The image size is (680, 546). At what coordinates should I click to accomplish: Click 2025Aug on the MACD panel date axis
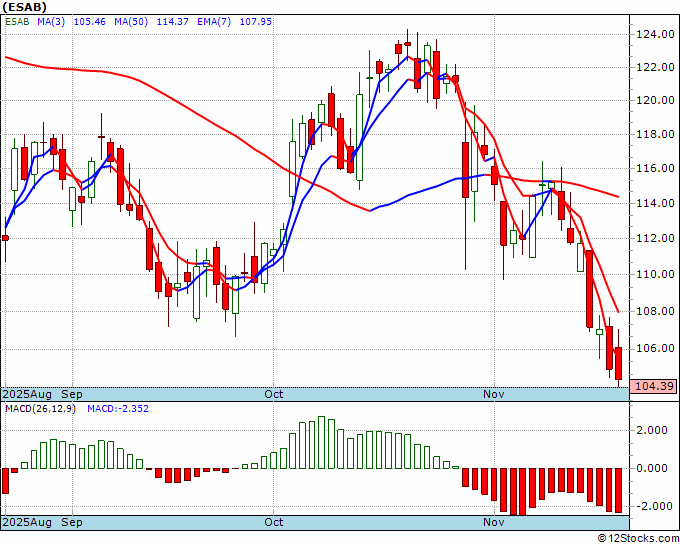[27, 522]
